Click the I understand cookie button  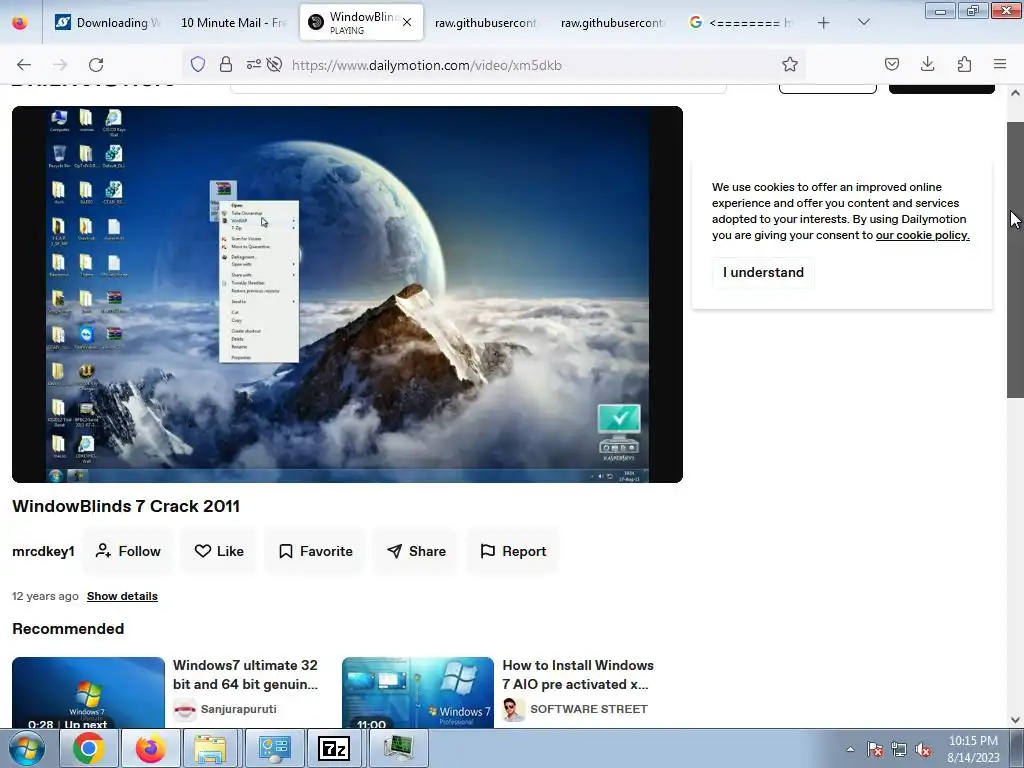(x=763, y=272)
